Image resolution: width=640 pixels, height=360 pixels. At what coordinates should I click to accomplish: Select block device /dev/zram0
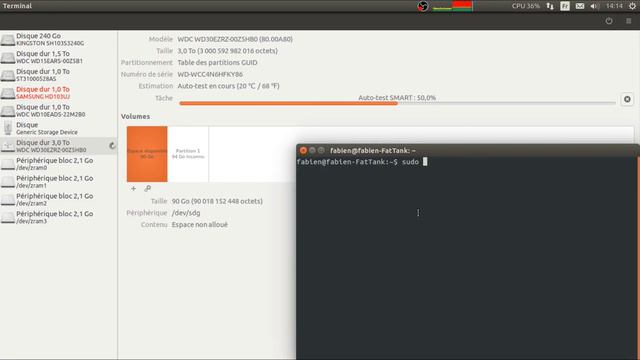[58, 164]
